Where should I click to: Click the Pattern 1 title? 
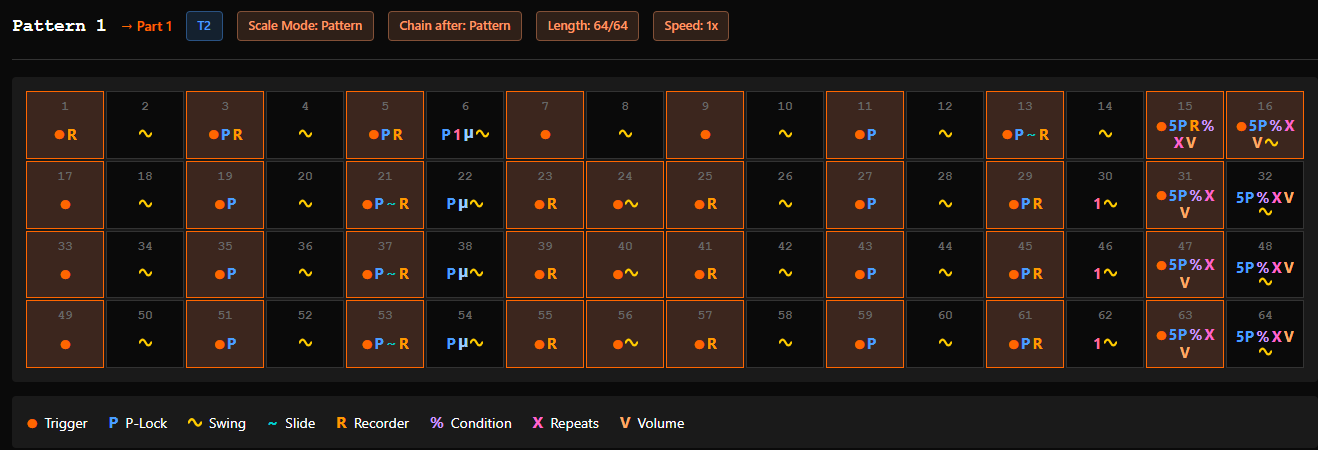(x=59, y=26)
